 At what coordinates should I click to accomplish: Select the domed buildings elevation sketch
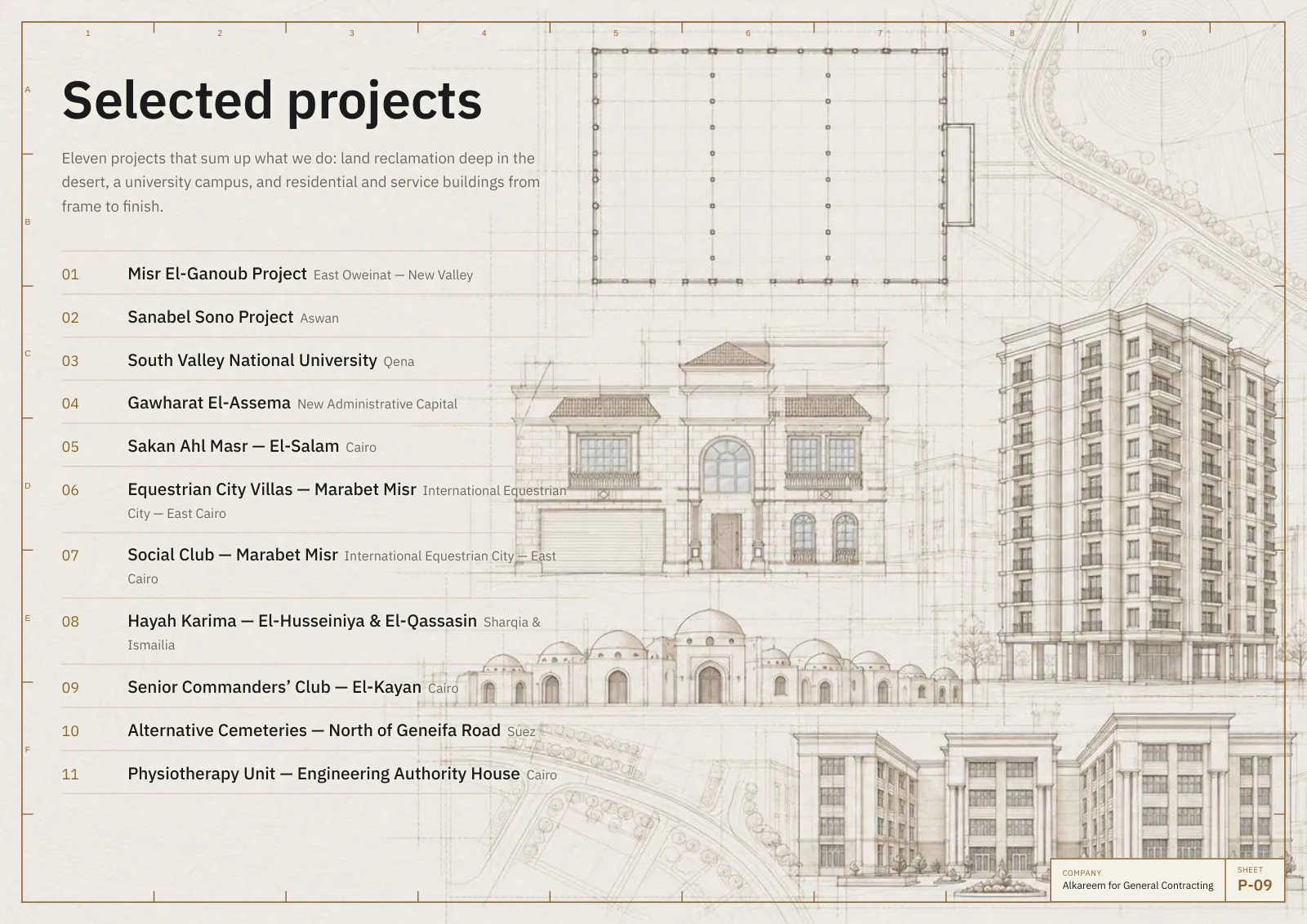click(709, 658)
